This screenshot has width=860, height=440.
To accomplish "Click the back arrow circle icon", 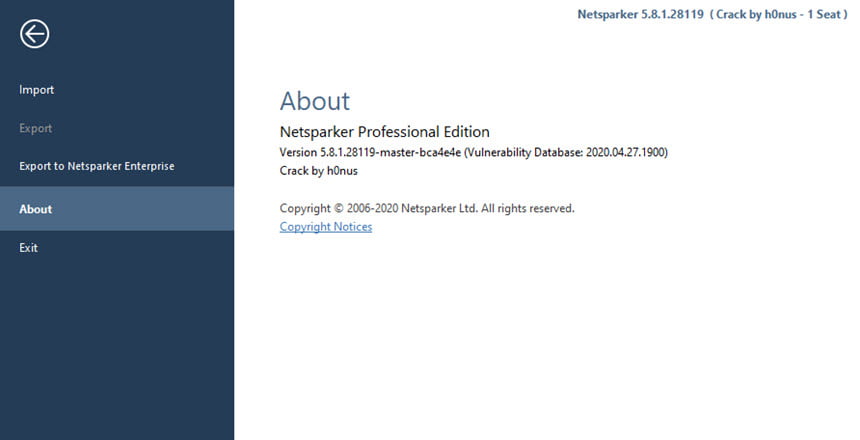I will pos(35,34).
